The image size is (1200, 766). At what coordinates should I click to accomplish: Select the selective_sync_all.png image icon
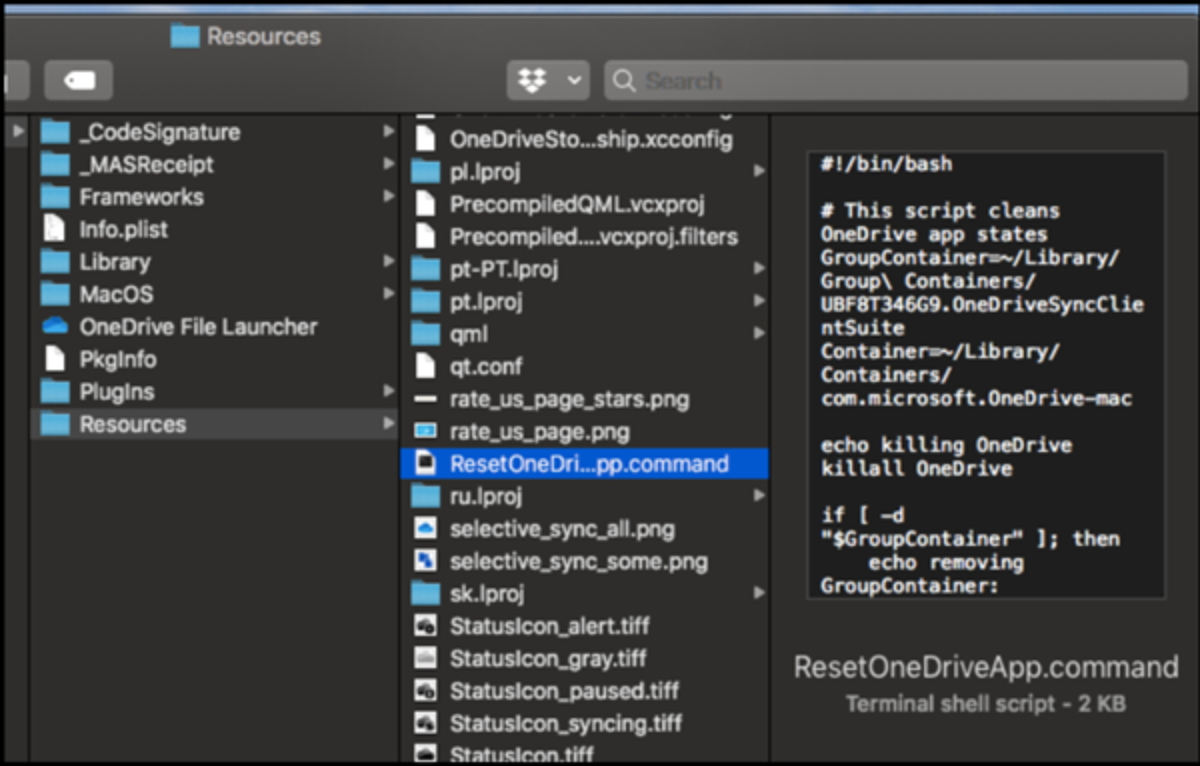click(426, 528)
